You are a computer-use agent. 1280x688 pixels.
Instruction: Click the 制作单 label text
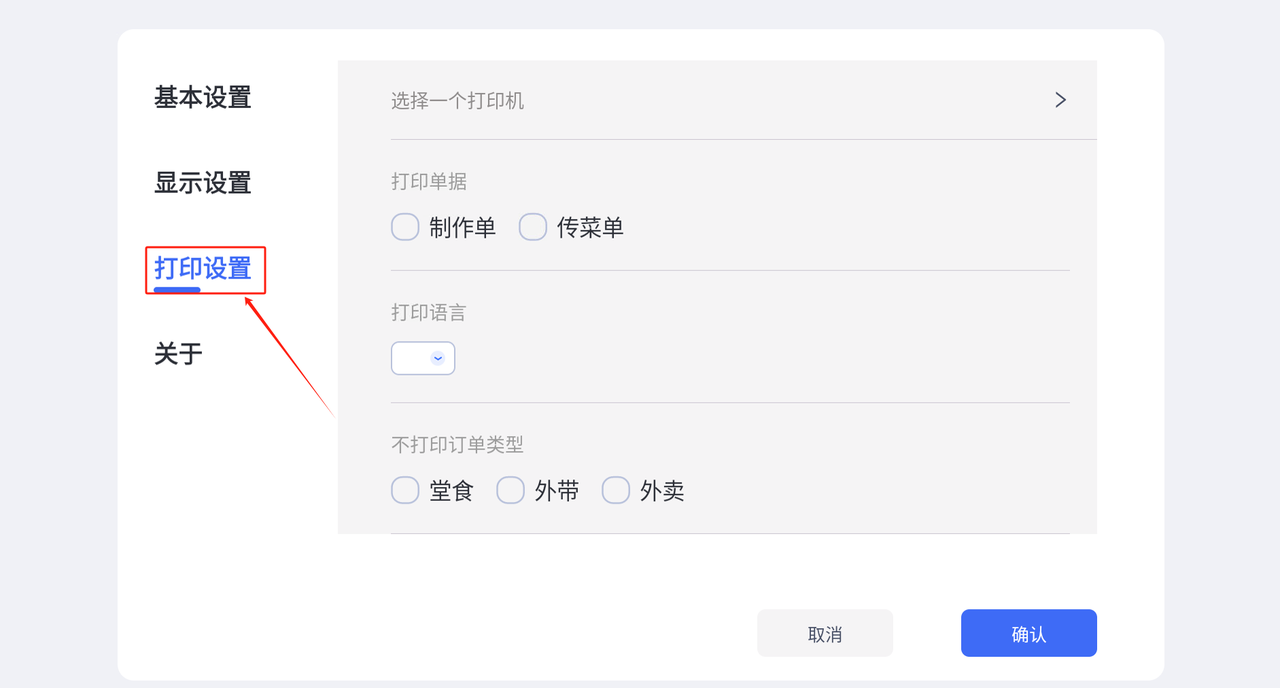[x=463, y=228]
